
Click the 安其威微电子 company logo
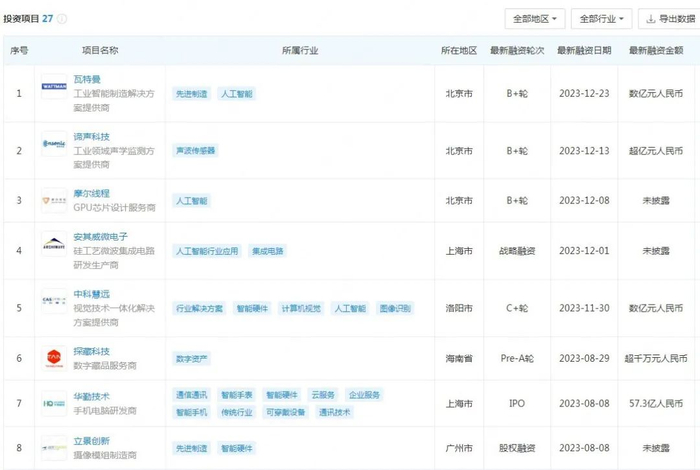[x=54, y=243]
